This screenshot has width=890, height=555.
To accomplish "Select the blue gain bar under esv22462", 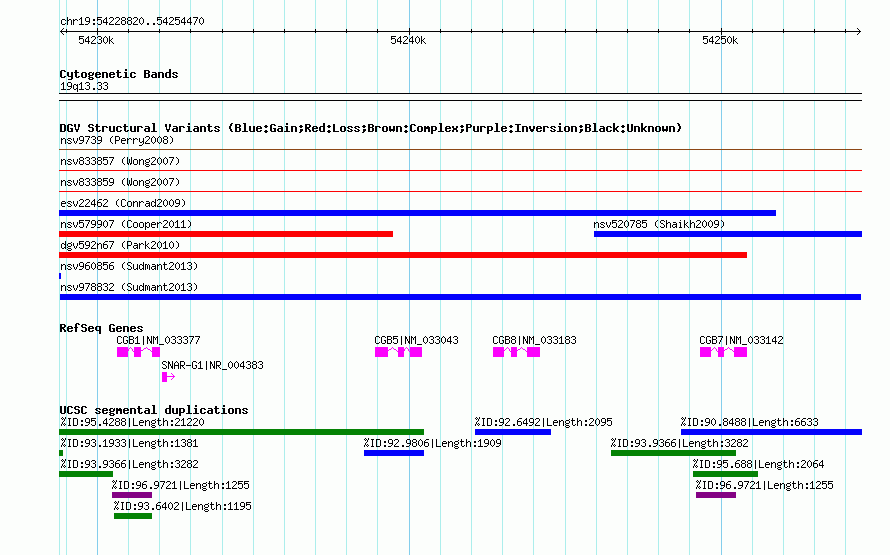I will coord(417,213).
